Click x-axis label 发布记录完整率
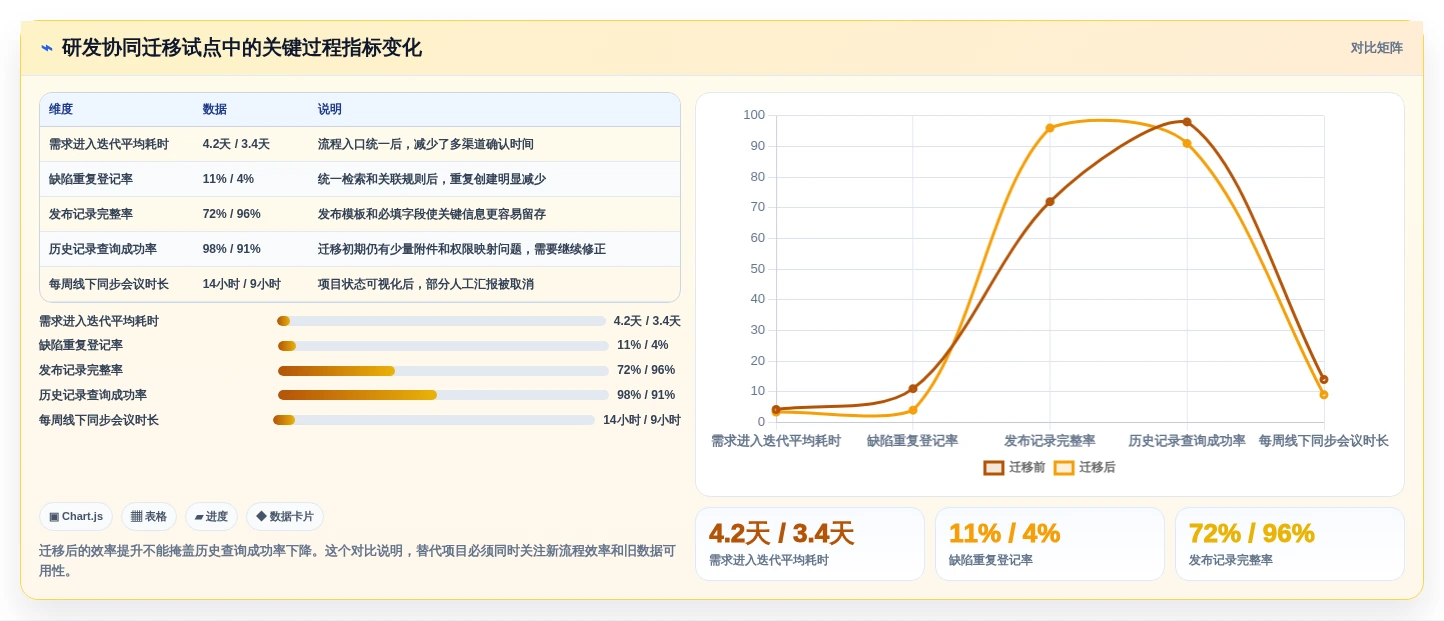Screen dimensions: 1444x621 [x=1050, y=441]
